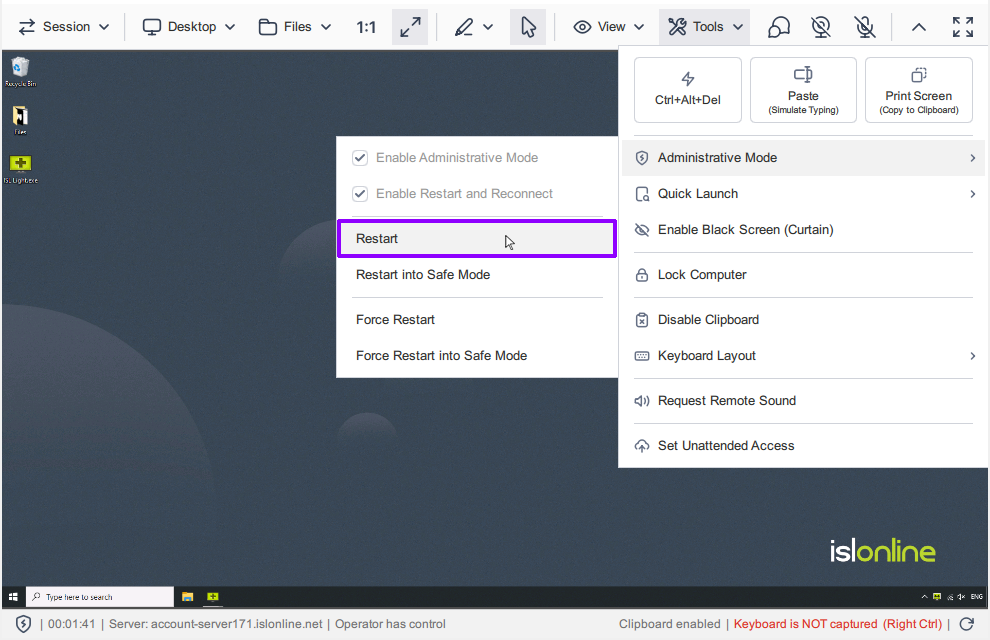
Task: Click Request Remote Sound
Action: (x=804, y=401)
